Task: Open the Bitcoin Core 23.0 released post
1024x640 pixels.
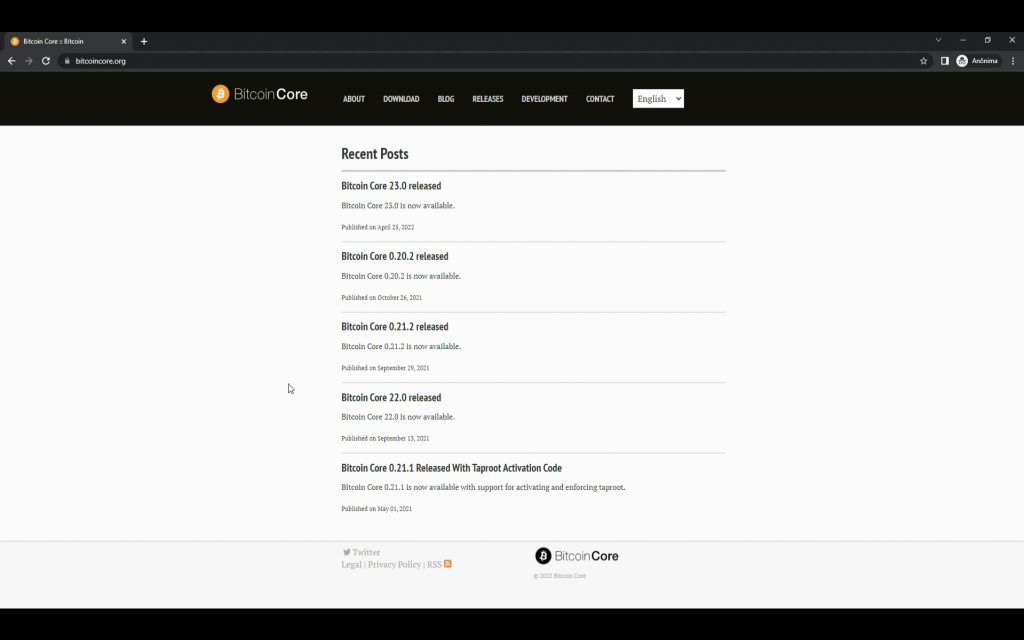Action: coord(391,186)
